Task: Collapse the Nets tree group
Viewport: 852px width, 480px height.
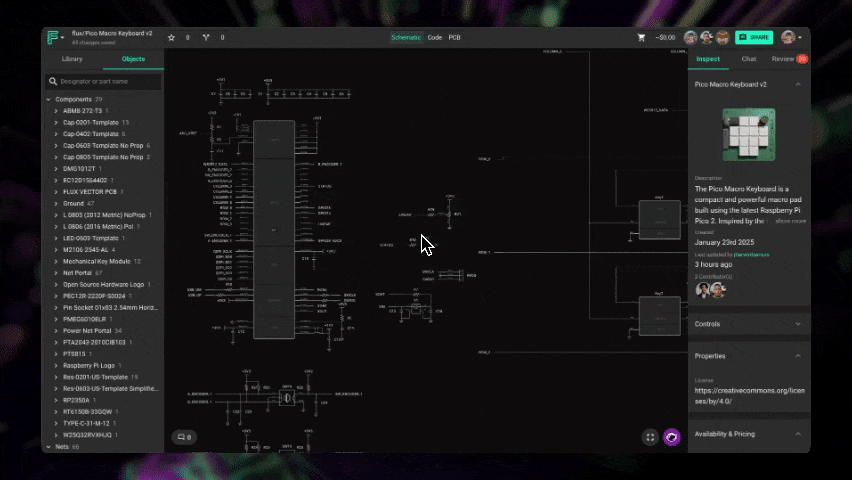Action: pyautogui.click(x=48, y=447)
